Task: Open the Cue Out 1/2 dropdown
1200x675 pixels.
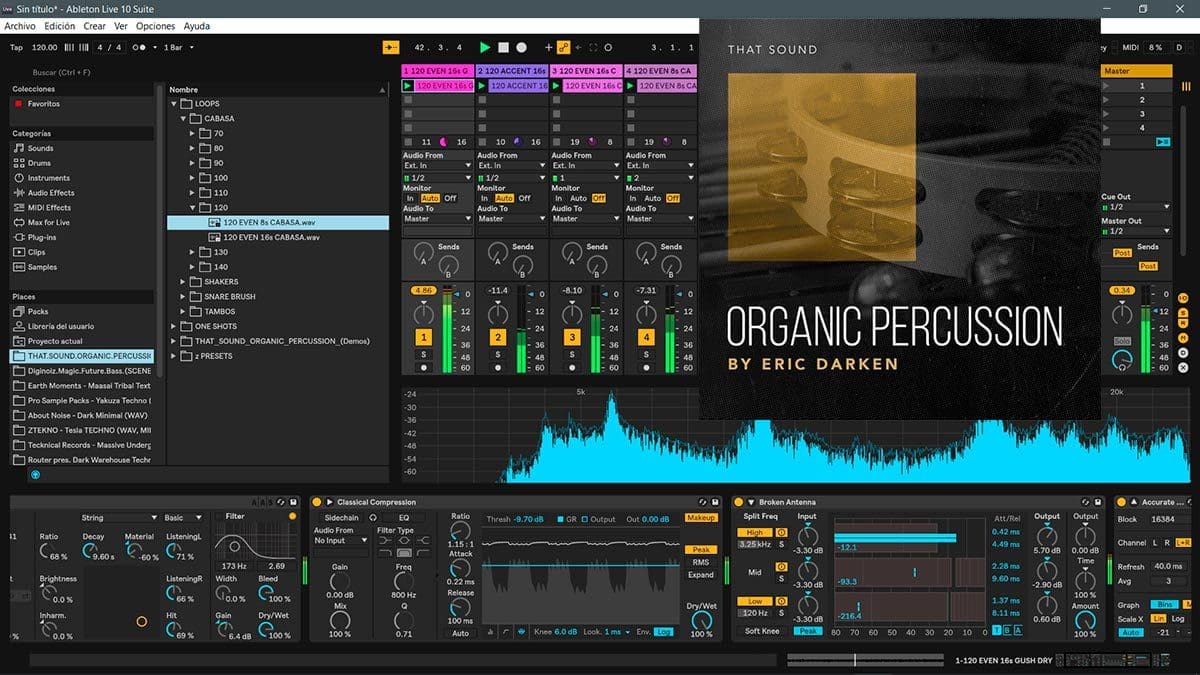Action: pyautogui.click(x=1135, y=207)
